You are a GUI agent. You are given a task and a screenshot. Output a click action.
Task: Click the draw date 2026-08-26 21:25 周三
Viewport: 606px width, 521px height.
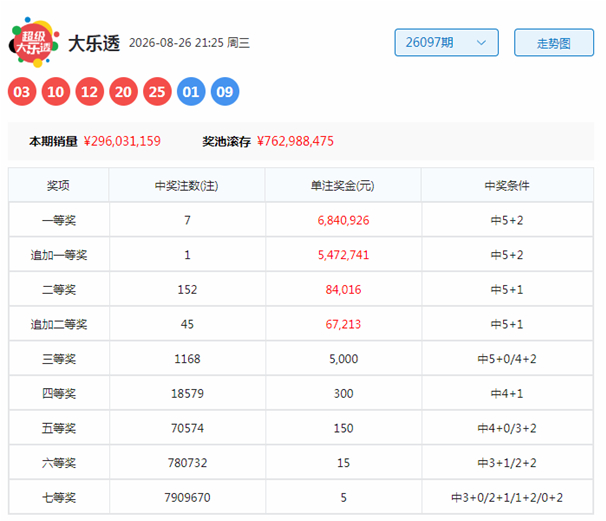[189, 43]
